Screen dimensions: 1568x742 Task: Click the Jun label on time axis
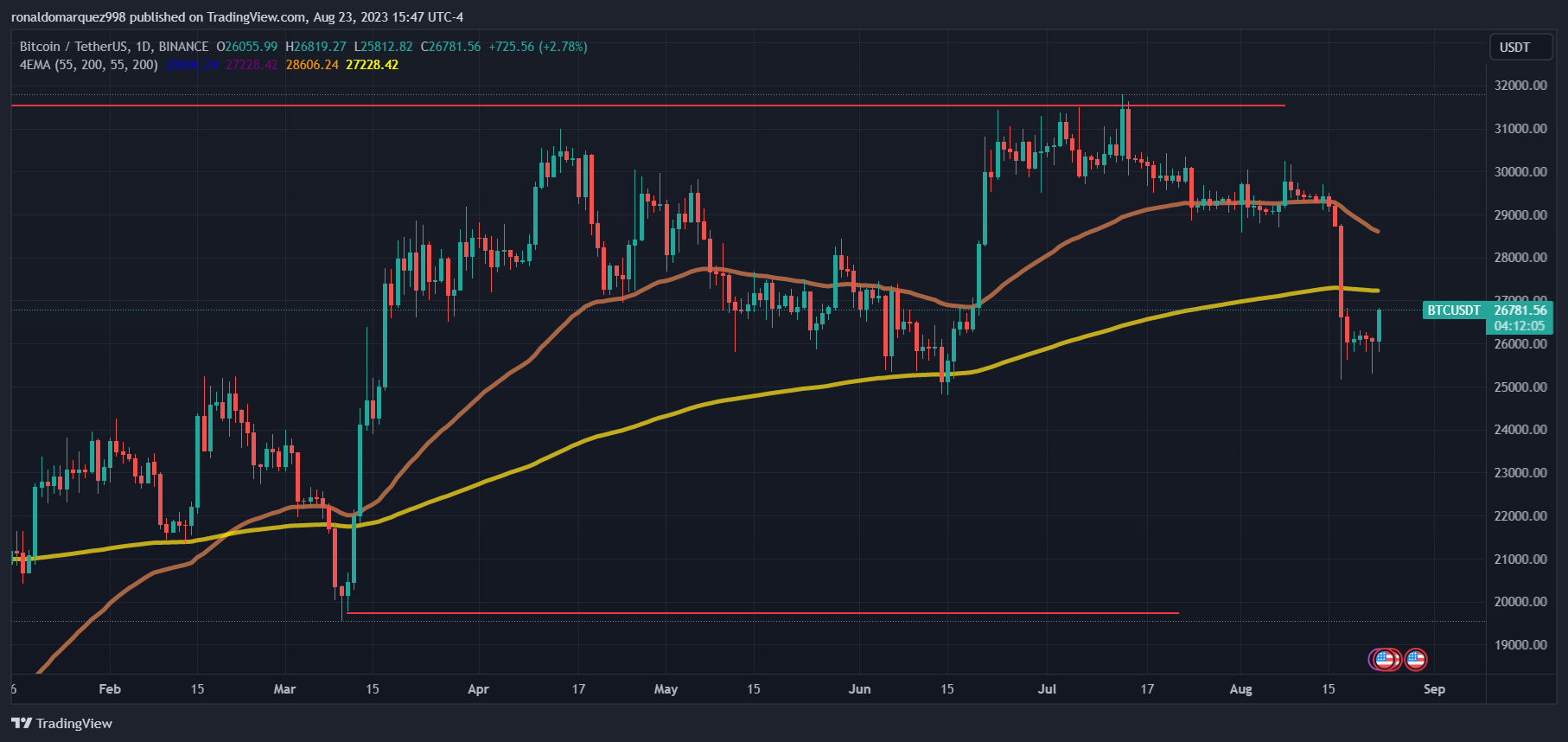tap(859, 689)
